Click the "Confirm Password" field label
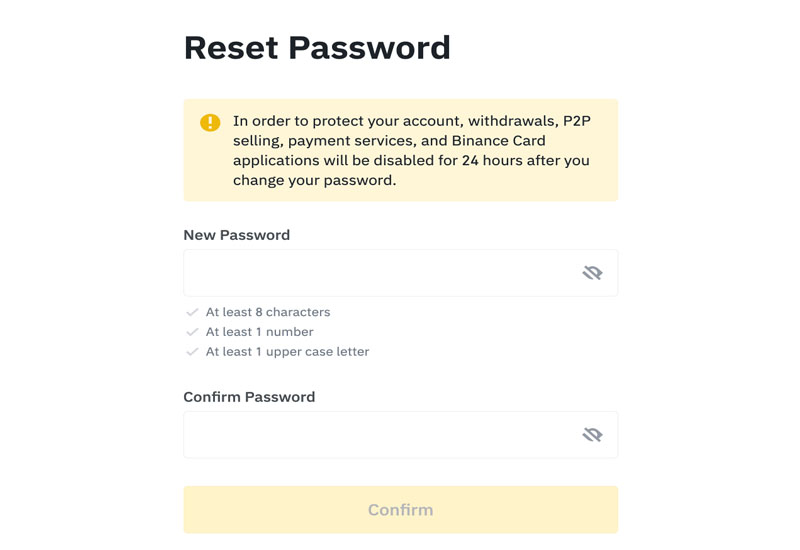The width and height of the screenshot is (800, 550). (x=249, y=397)
